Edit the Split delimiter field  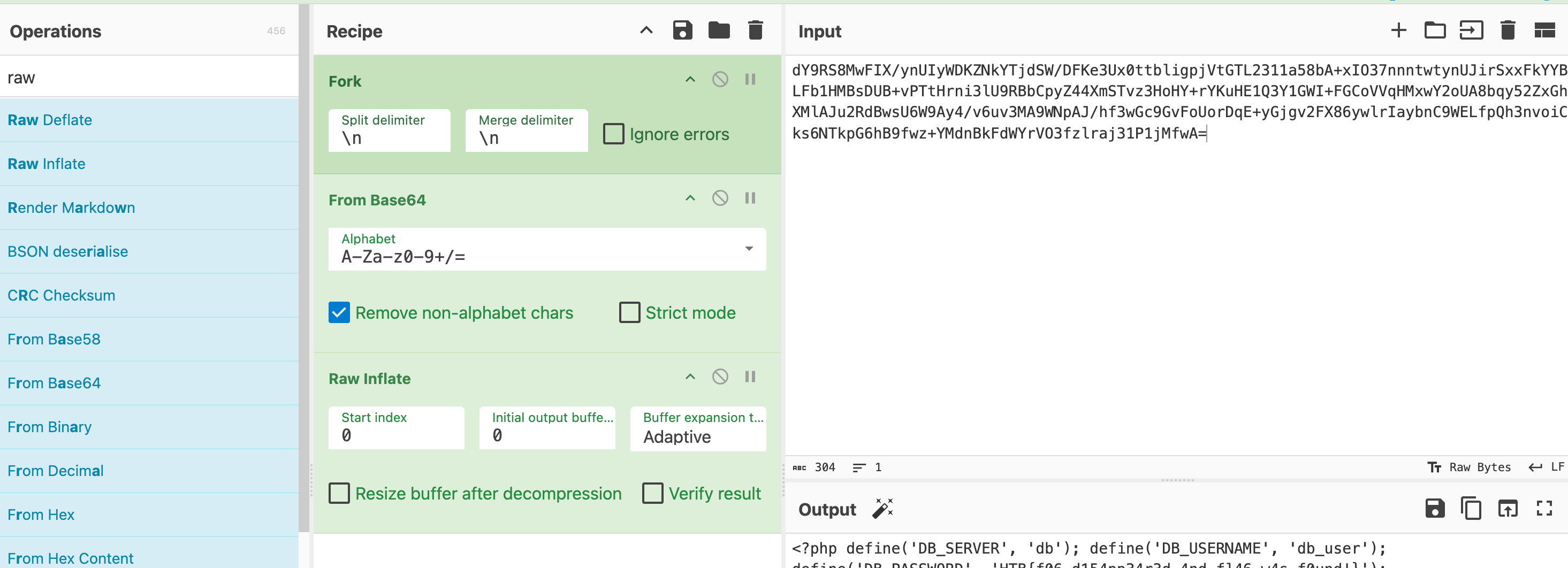(x=389, y=130)
